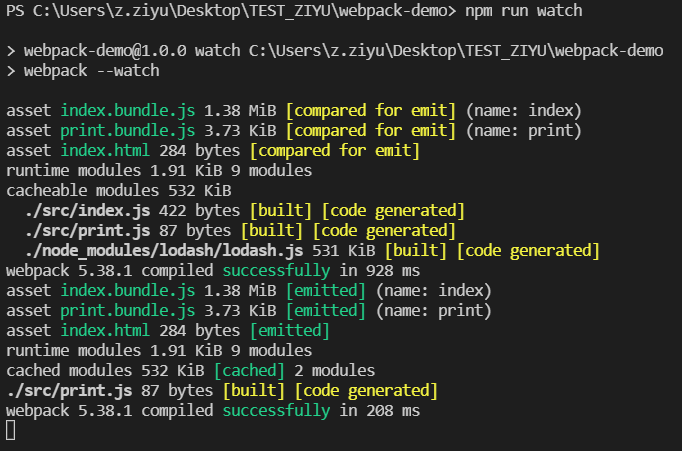
Task: Click the last './src/print.js' line above '208 ms'
Action: click(x=222, y=391)
